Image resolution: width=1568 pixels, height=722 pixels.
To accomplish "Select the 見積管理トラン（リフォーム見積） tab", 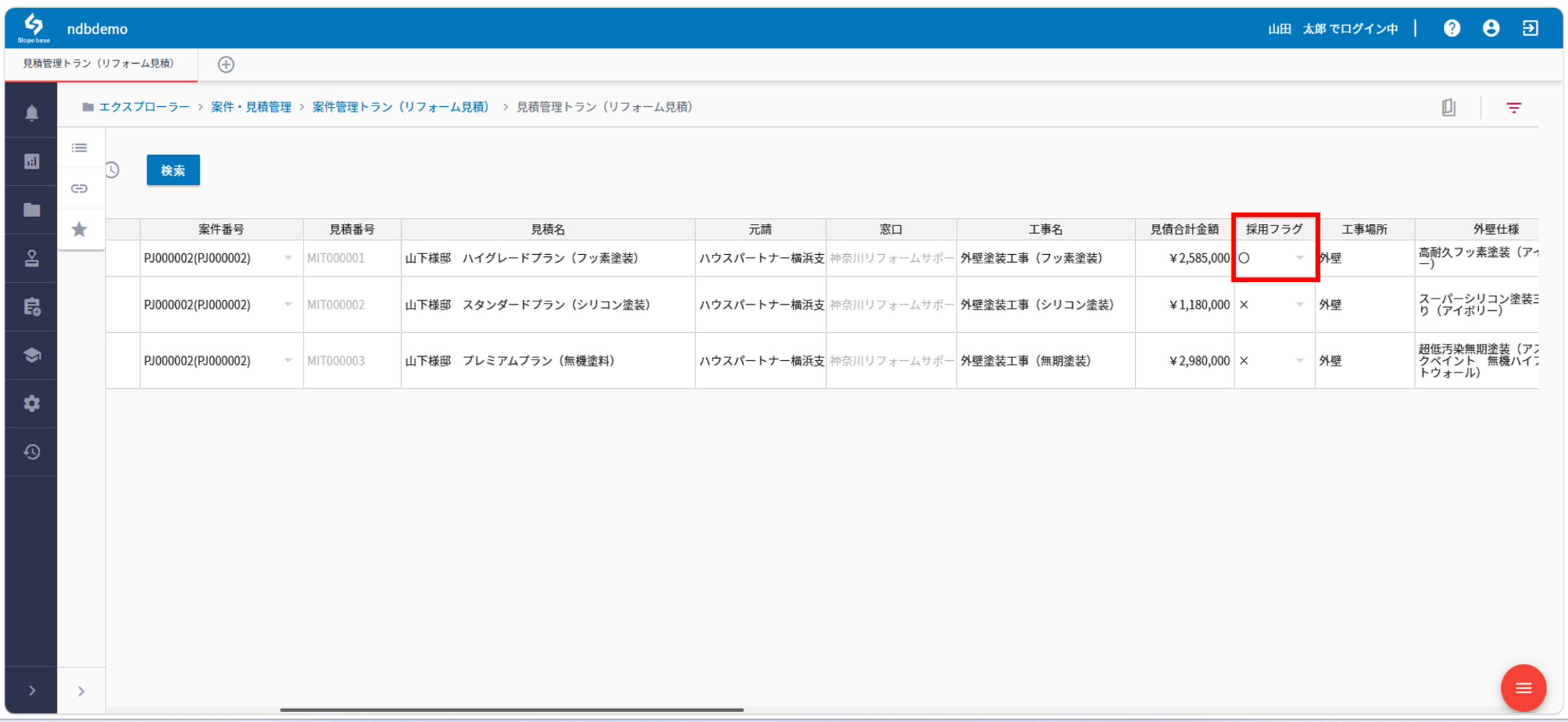I will pos(99,64).
